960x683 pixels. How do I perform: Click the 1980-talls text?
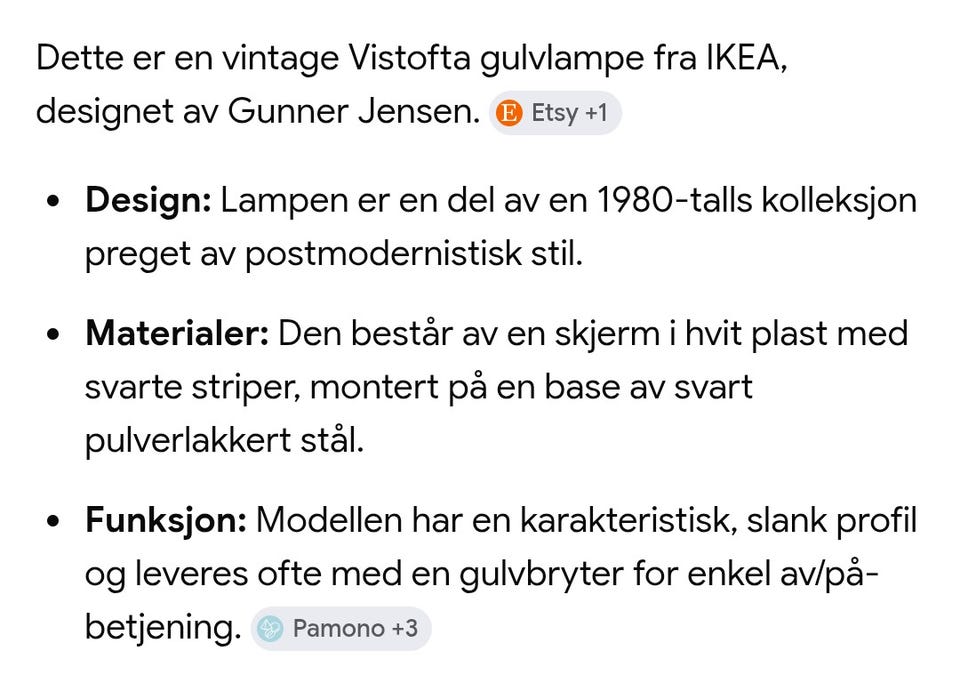[x=673, y=201]
